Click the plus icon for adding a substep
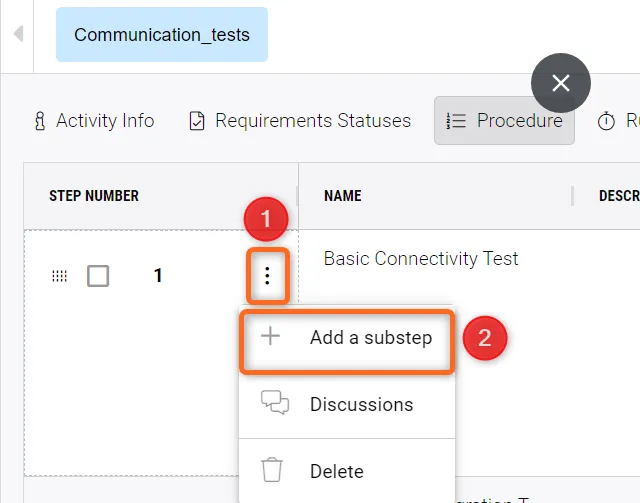This screenshot has width=640, height=503. point(270,337)
